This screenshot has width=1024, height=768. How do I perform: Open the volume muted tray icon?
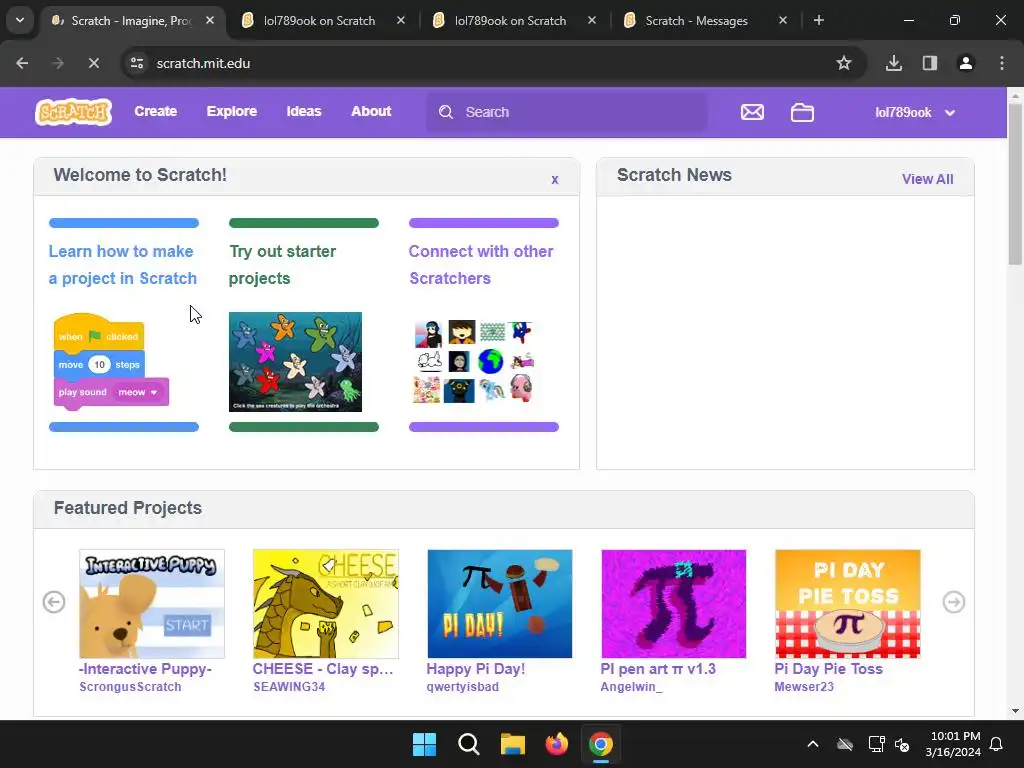[x=903, y=744]
